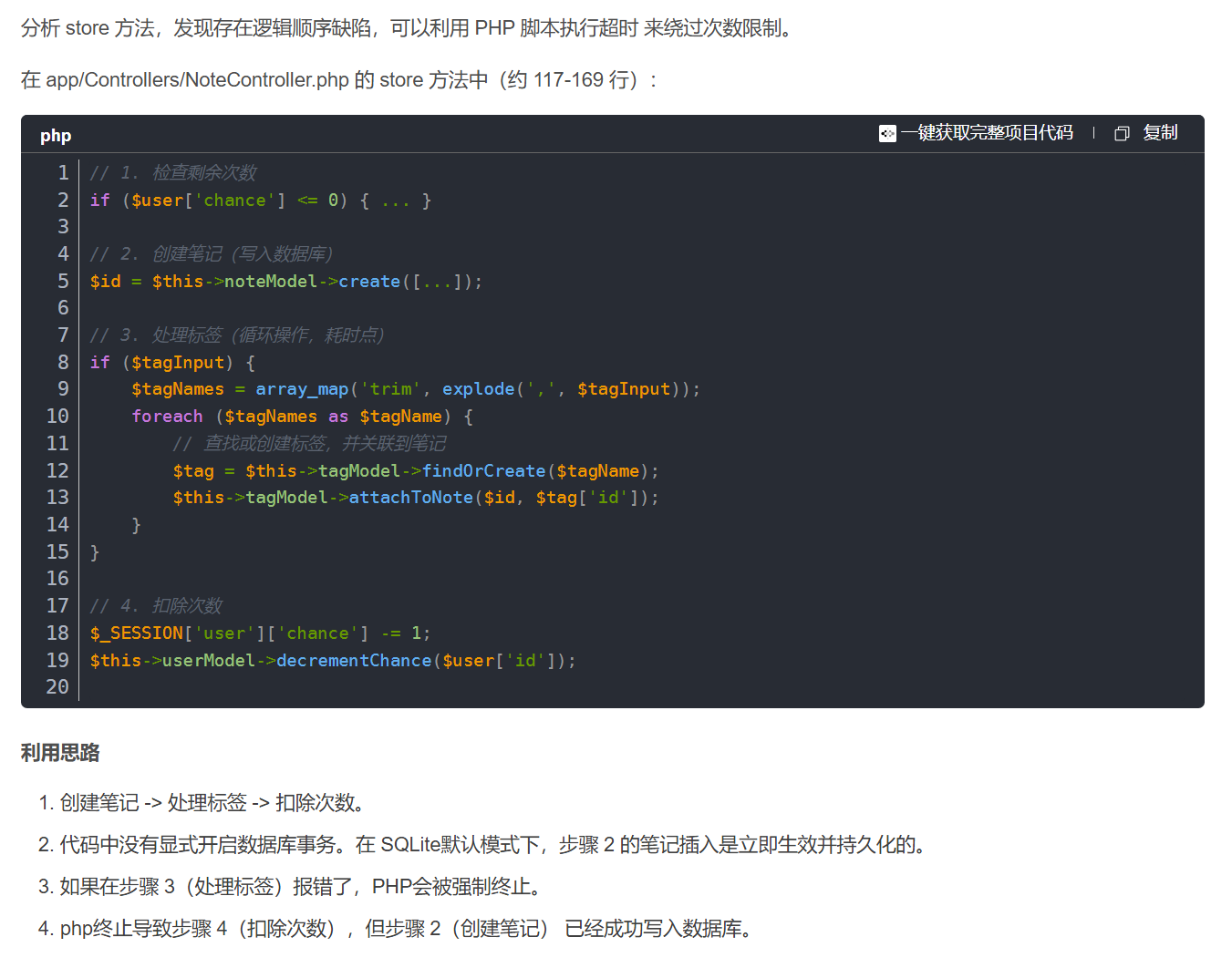Click the line containing "attachToNote($id, $tag['id'])"

[x=416, y=498]
